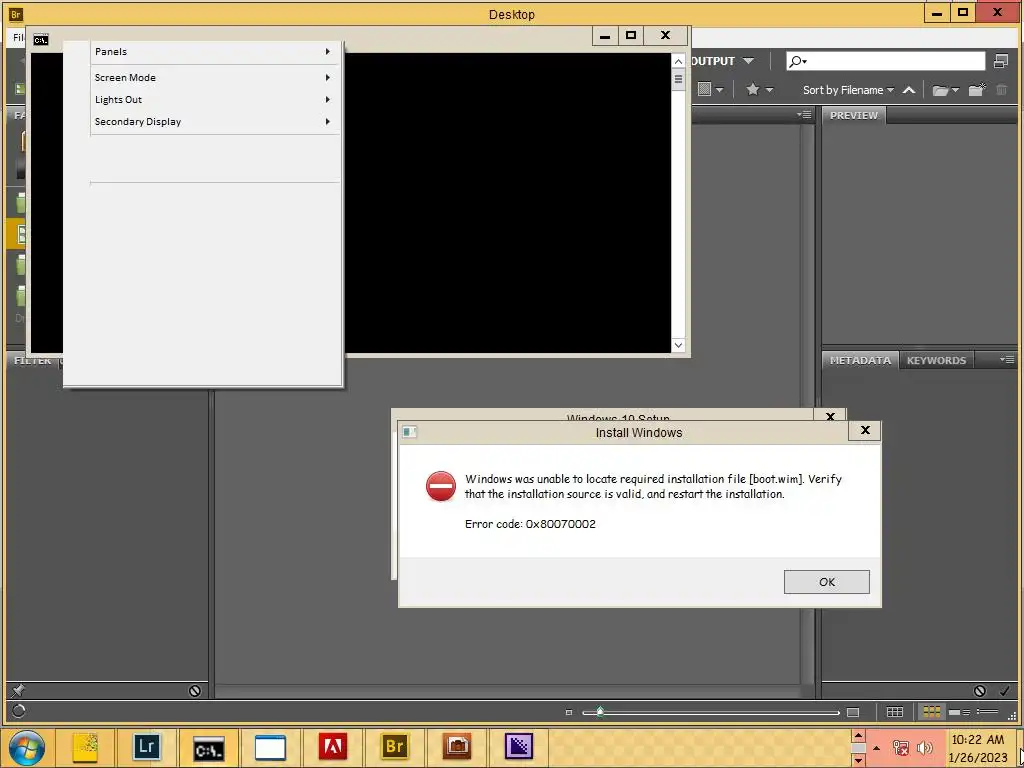Click the filter panel pin icon
This screenshot has width=1024, height=768.
point(18,690)
